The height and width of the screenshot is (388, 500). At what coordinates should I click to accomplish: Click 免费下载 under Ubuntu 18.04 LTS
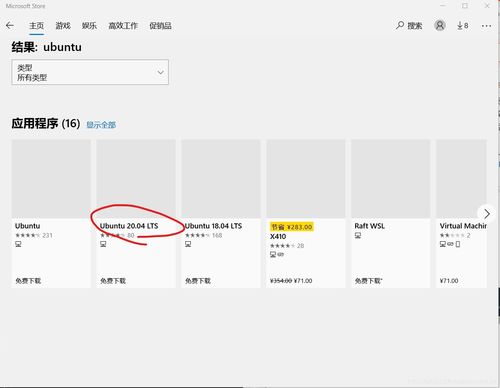[x=198, y=281]
